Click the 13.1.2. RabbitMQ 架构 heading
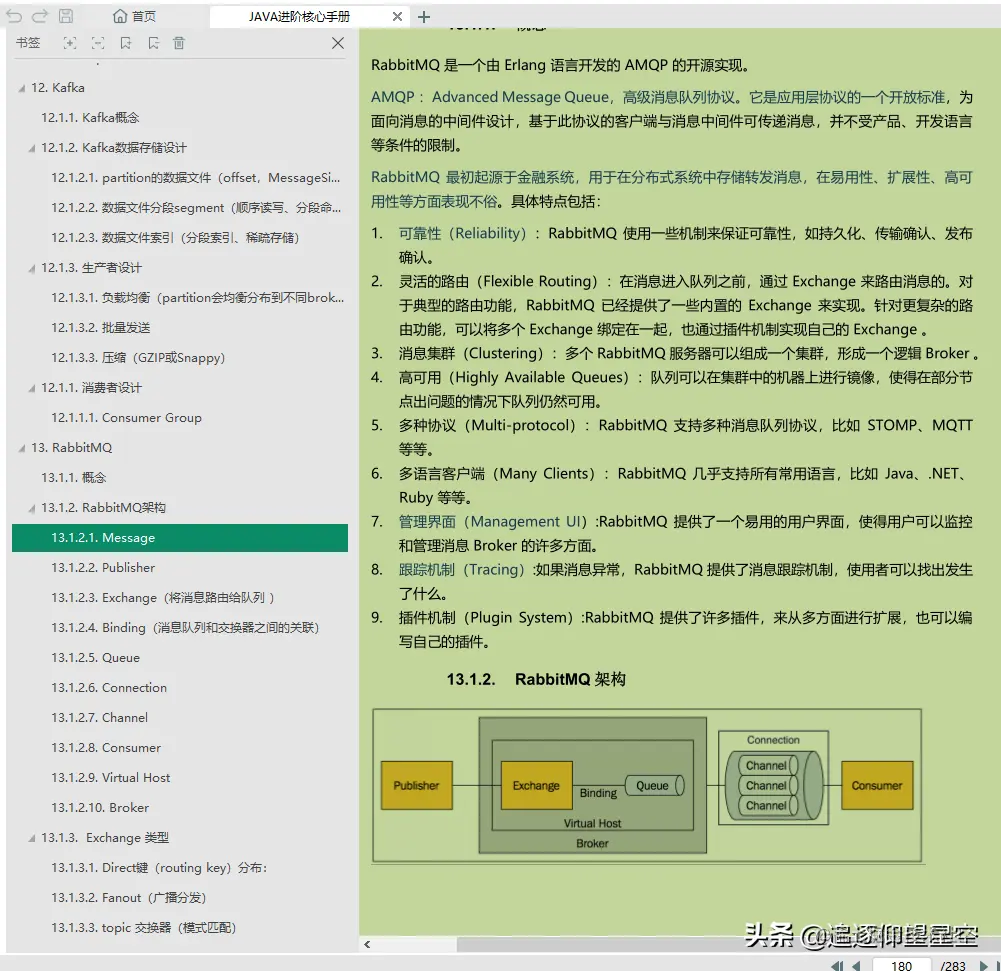Screen dimensions: 1001x971 click(x=536, y=679)
